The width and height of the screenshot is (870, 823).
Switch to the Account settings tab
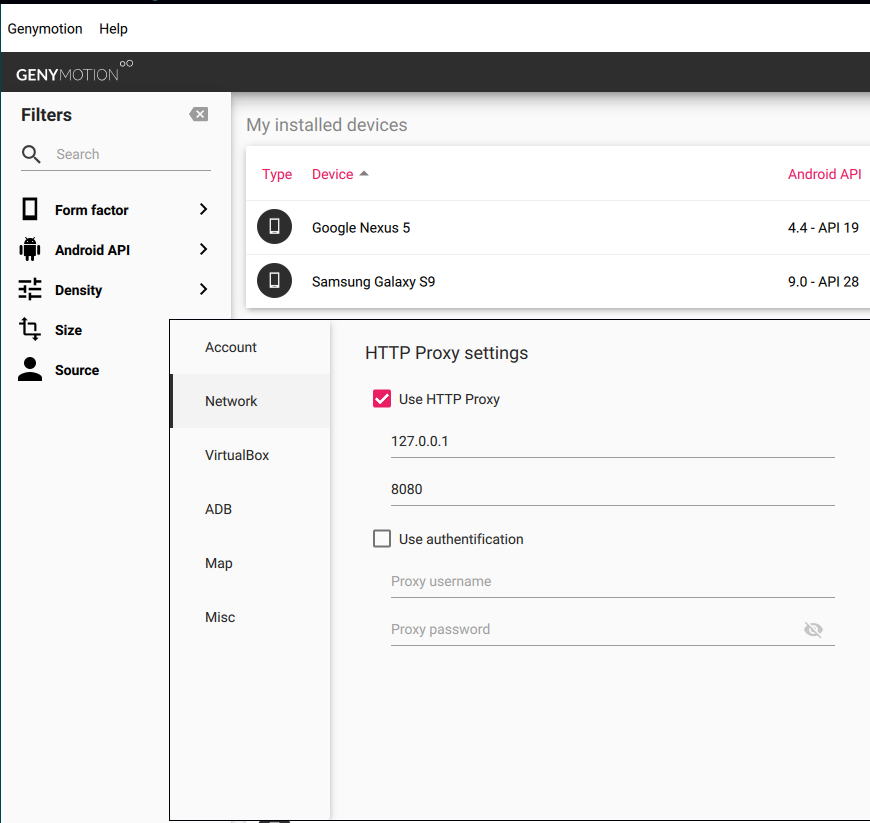(x=250, y=347)
